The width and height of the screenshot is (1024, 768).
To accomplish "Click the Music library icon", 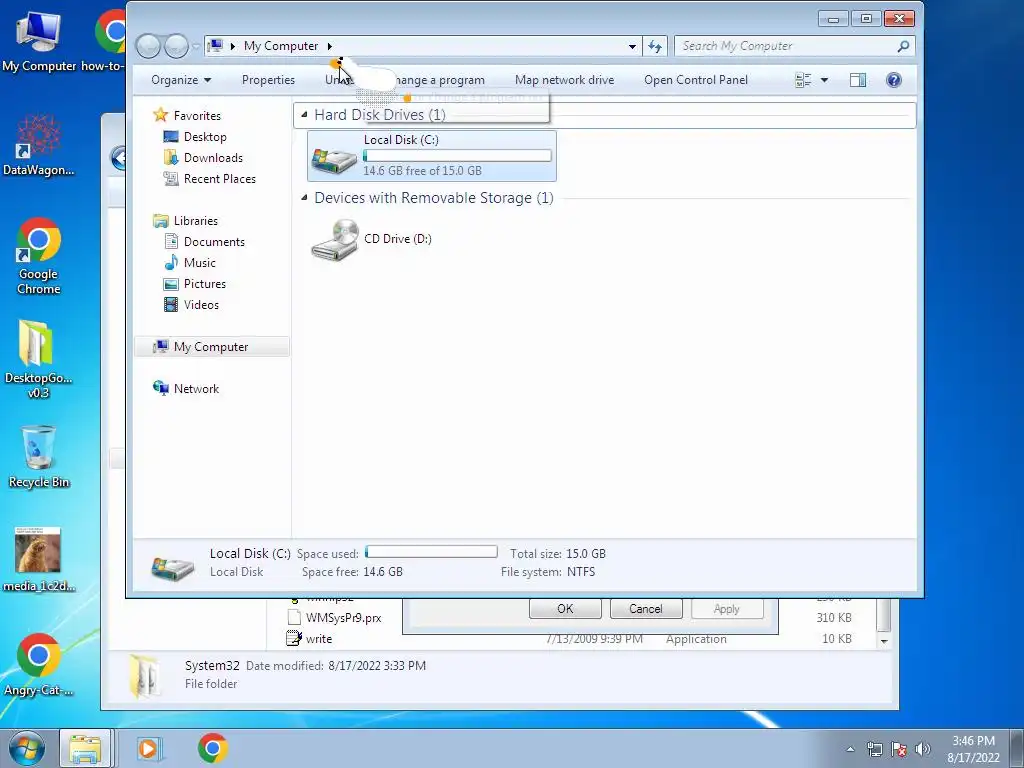I will [x=171, y=263].
